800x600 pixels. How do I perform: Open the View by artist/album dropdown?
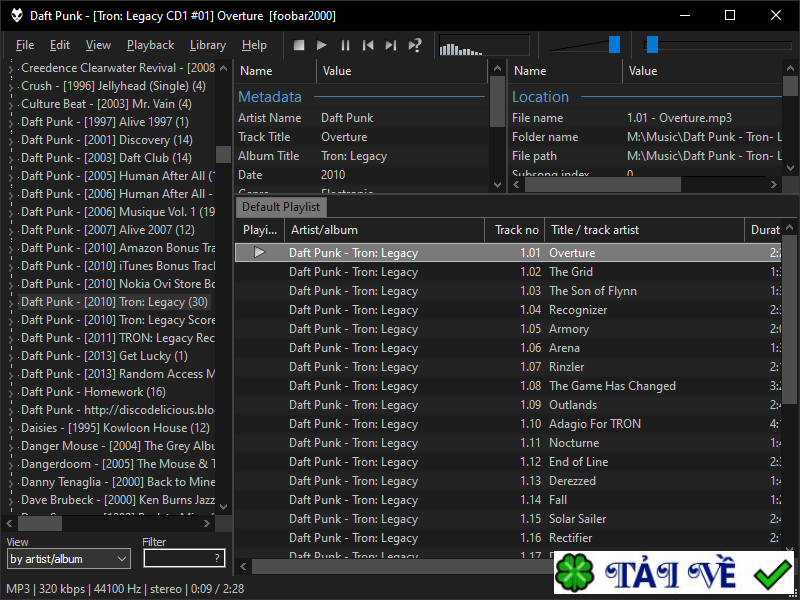click(x=68, y=559)
